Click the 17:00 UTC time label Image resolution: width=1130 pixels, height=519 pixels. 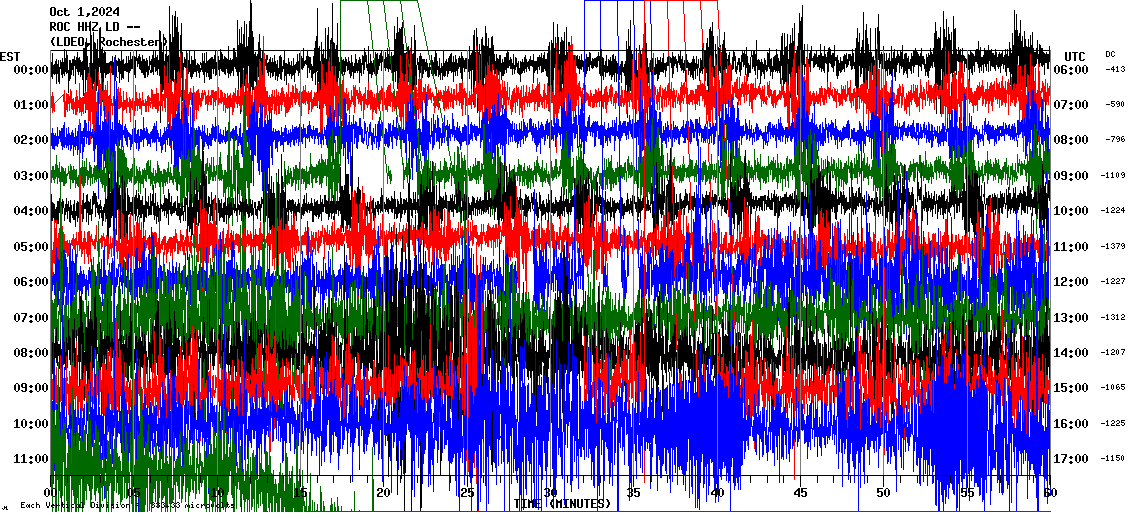point(1070,459)
